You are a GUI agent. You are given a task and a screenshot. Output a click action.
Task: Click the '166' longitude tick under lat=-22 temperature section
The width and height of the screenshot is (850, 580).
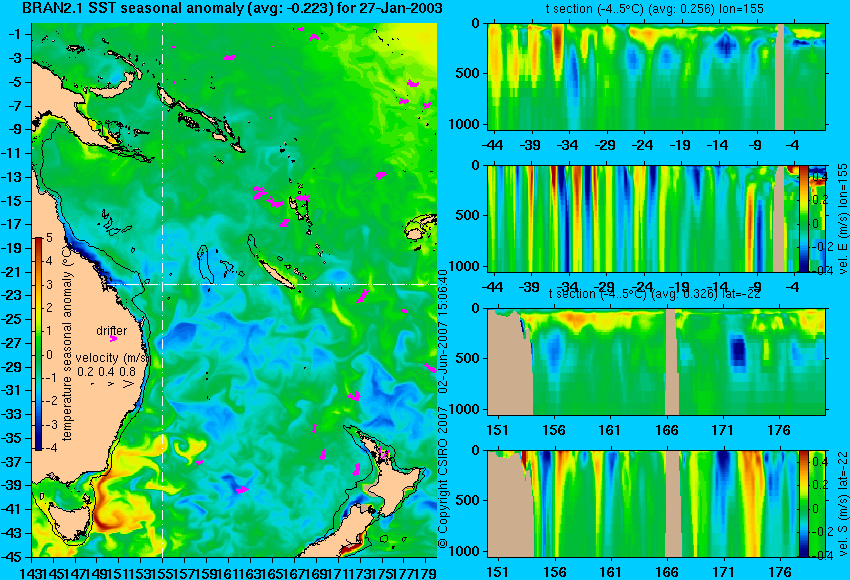[x=666, y=430]
